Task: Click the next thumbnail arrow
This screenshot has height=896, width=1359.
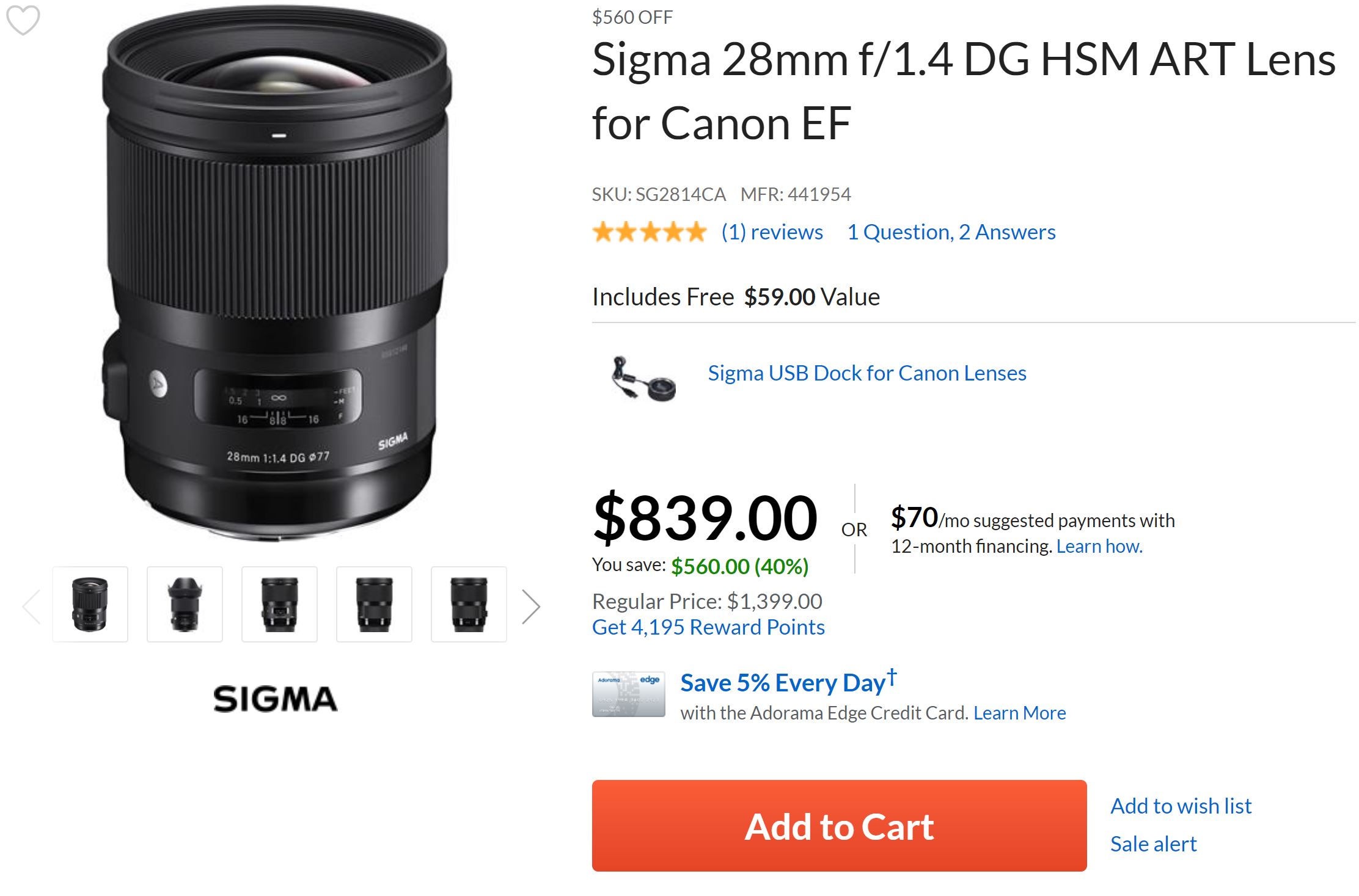Action: pyautogui.click(x=530, y=606)
